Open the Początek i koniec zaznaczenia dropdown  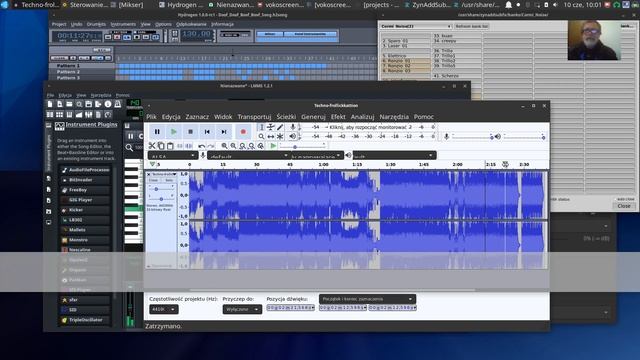[x=367, y=299]
